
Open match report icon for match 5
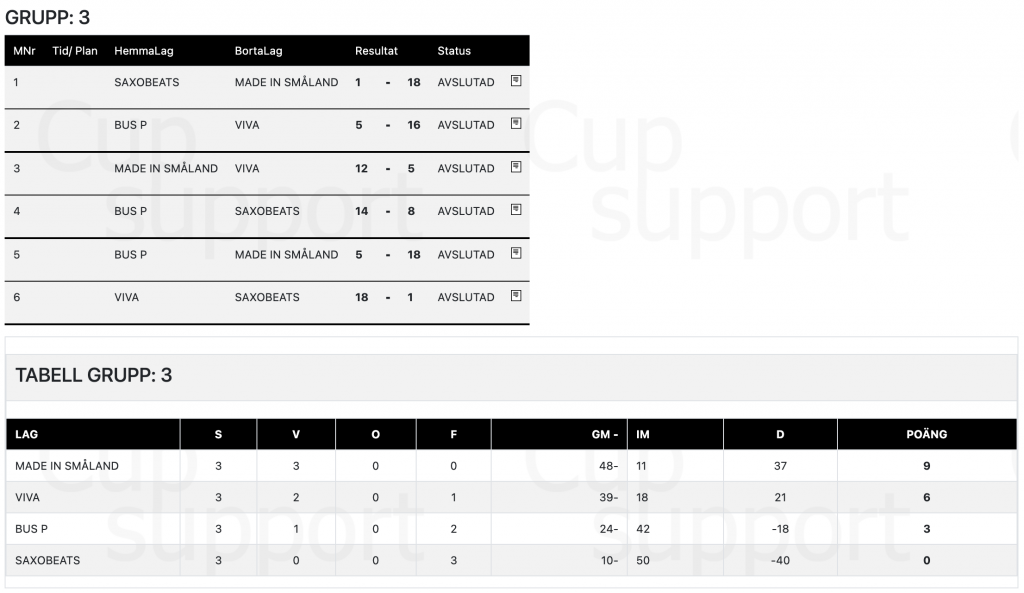(x=516, y=253)
